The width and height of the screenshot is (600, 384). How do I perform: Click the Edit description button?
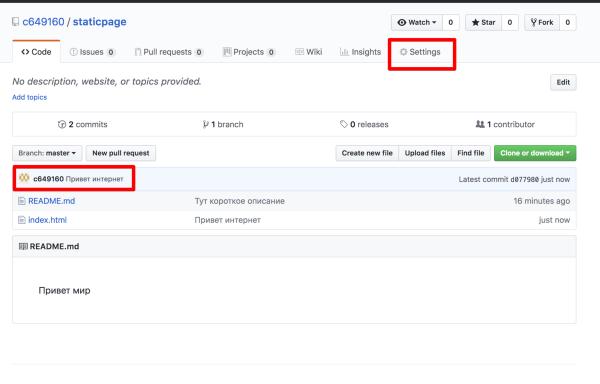point(563,82)
